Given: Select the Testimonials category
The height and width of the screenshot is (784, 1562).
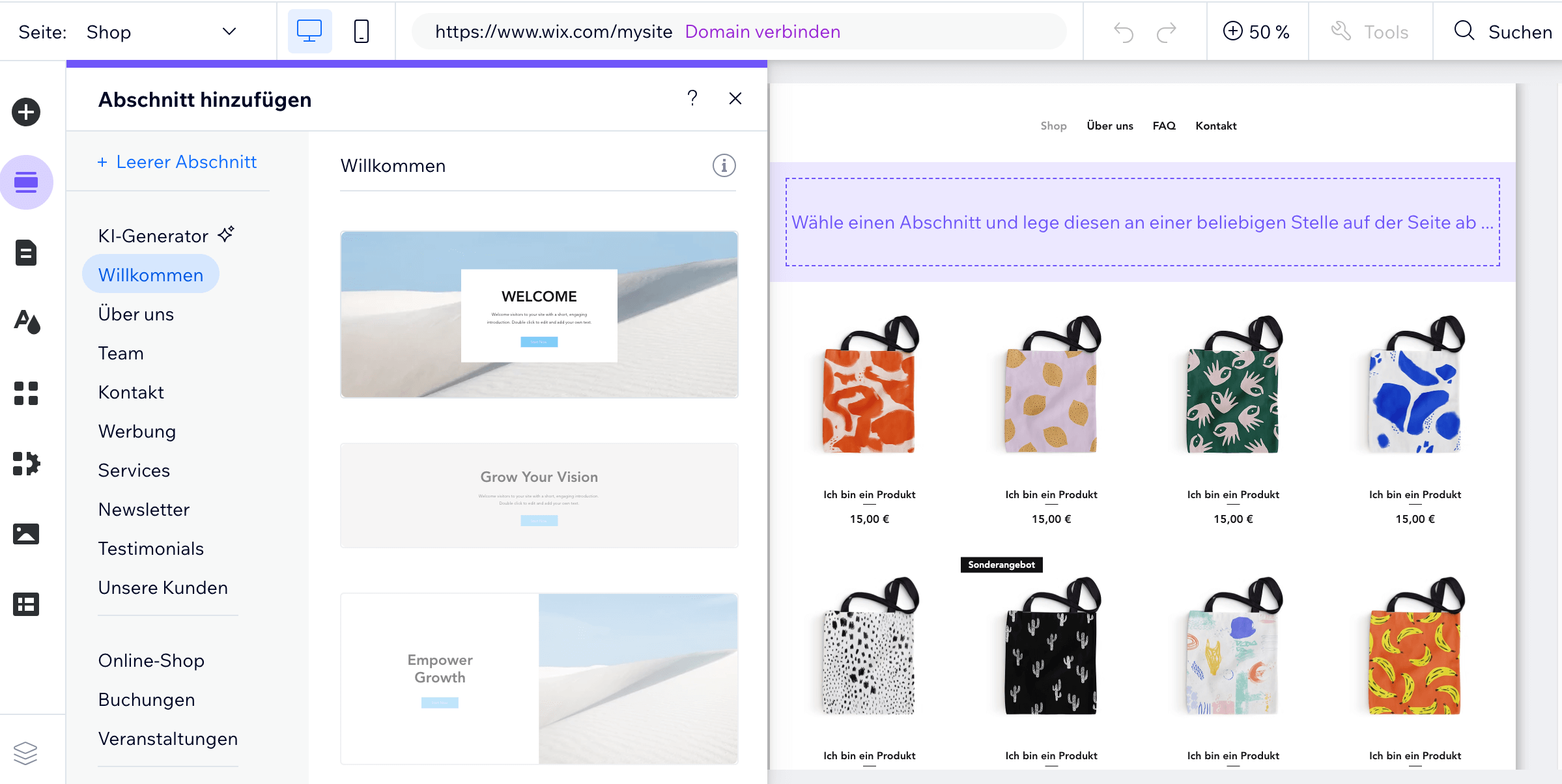Looking at the screenshot, I should click(x=150, y=548).
